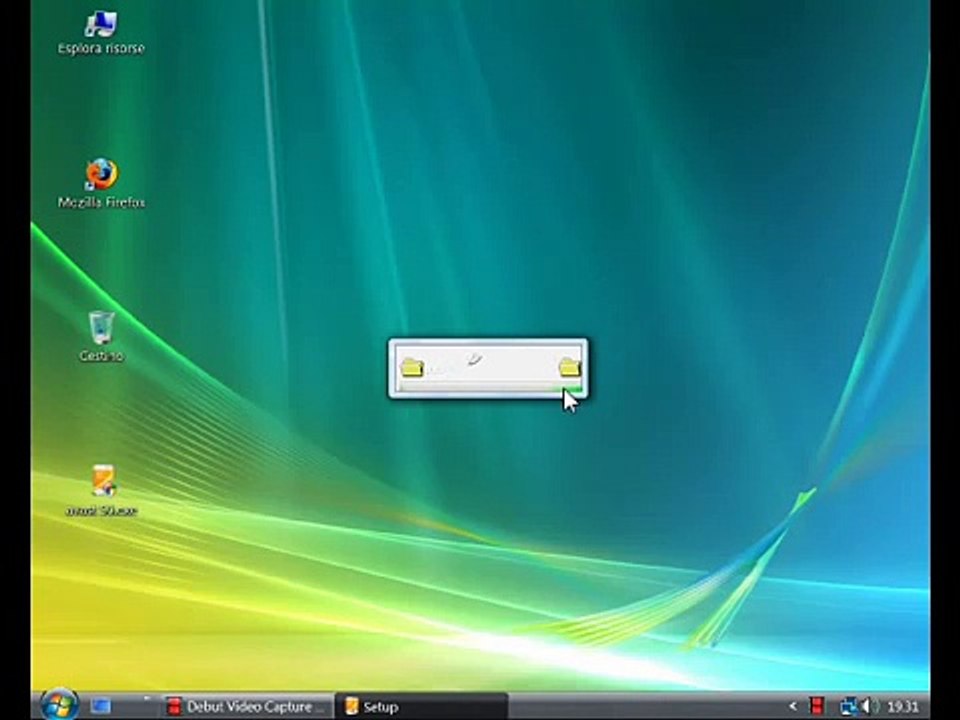Image resolution: width=960 pixels, height=720 pixels.
Task: Select the Cestino recycle bin icon
Action: pos(101,336)
